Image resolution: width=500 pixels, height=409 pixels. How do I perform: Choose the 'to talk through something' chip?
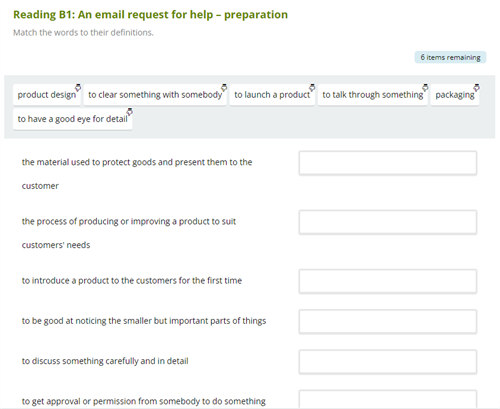pos(373,95)
